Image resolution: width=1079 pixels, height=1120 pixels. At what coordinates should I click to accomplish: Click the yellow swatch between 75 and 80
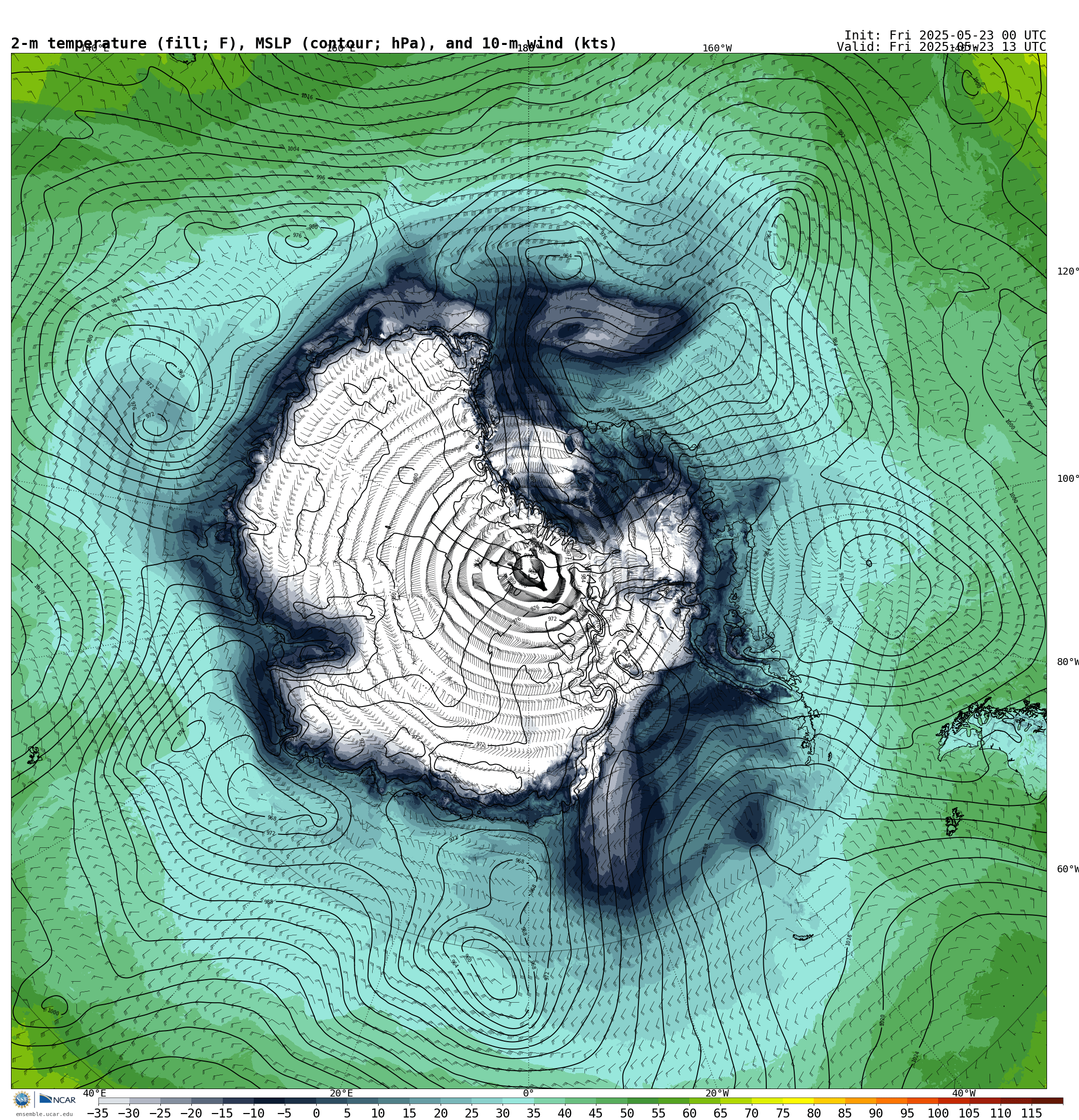pos(798,1101)
